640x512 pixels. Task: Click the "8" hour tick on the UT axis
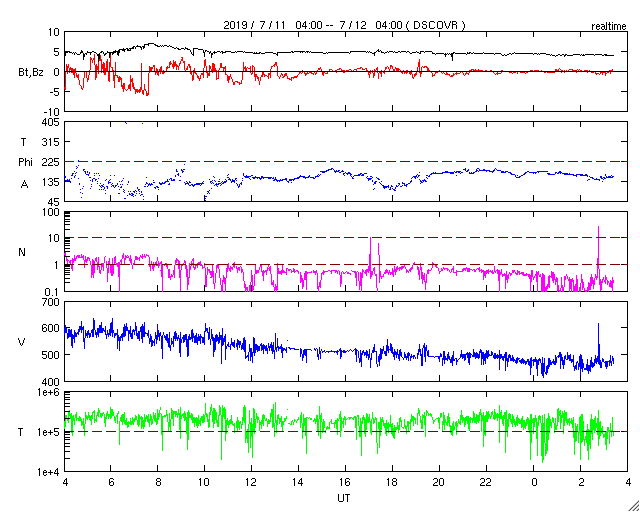(158, 482)
